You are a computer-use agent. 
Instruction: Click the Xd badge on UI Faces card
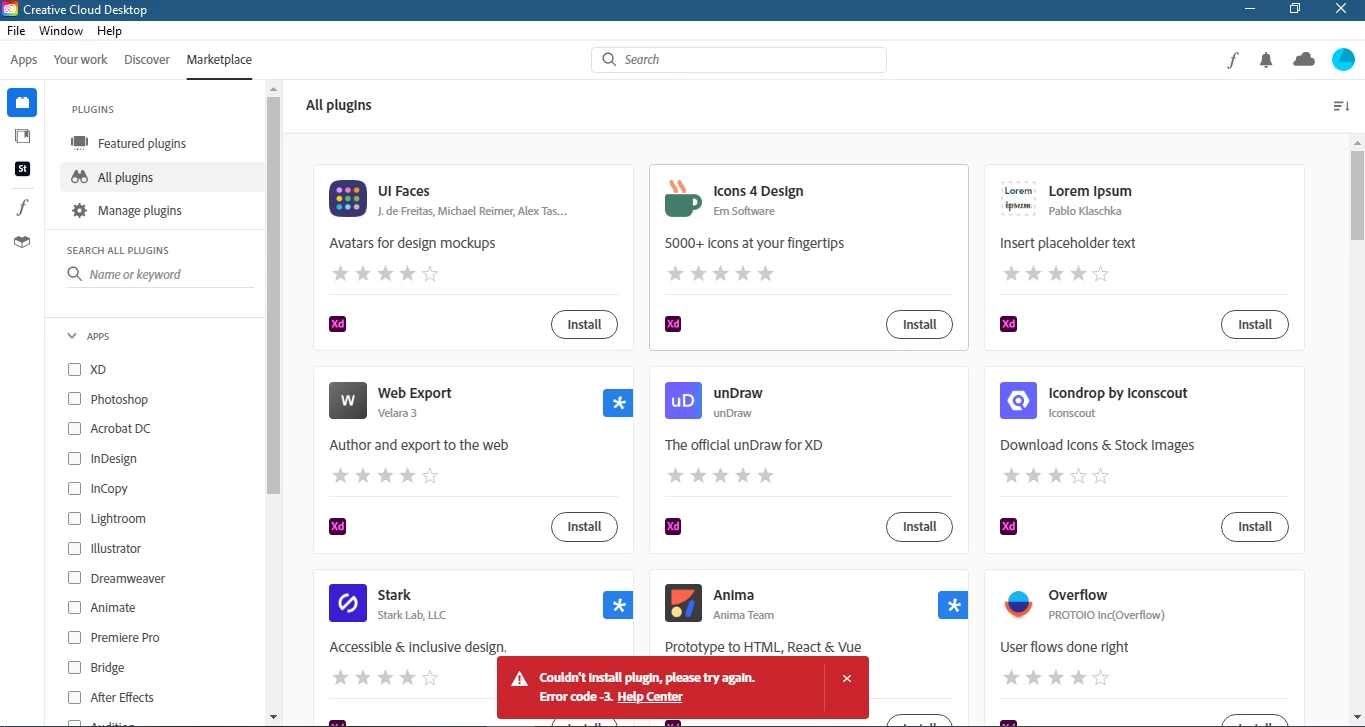[x=338, y=324]
